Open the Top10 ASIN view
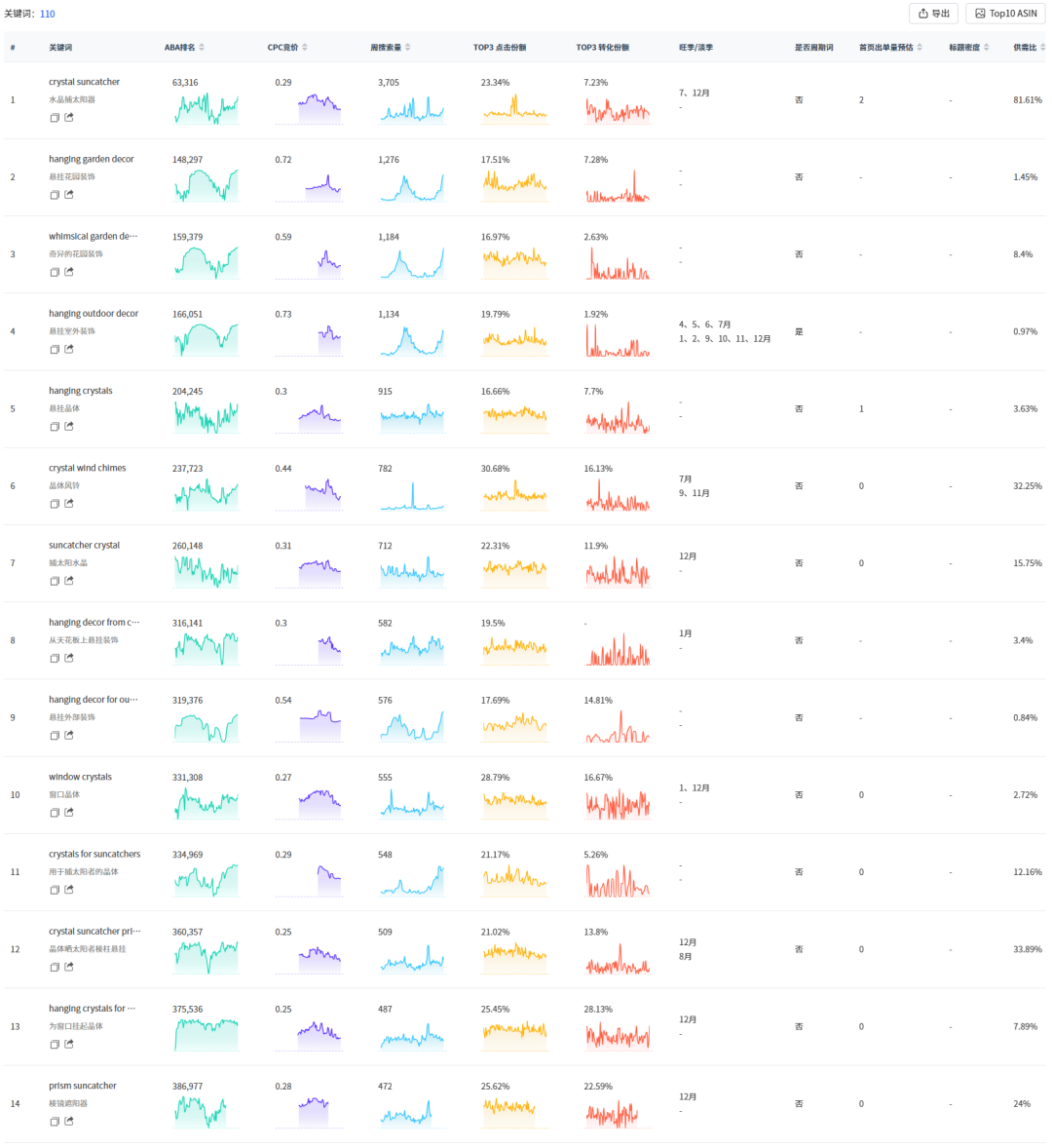The image size is (1052, 1148). (1005, 14)
